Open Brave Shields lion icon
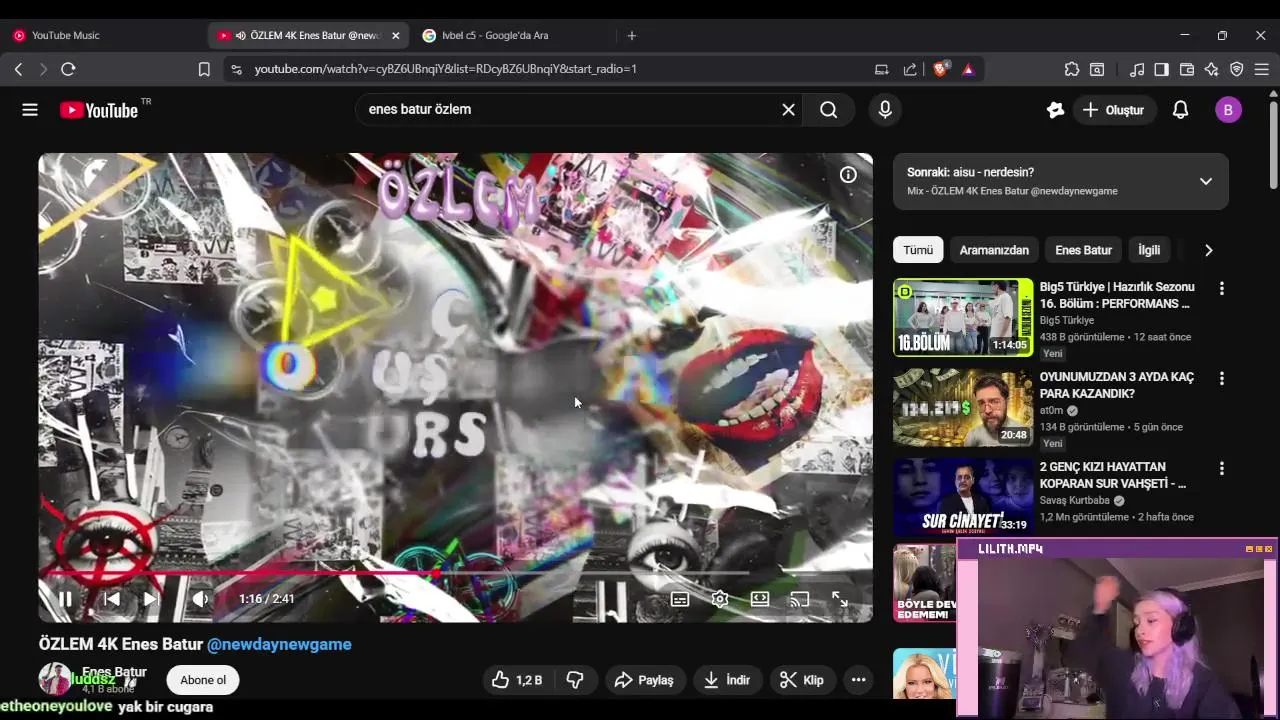Screen dimensions: 1280x720 (x=940, y=69)
